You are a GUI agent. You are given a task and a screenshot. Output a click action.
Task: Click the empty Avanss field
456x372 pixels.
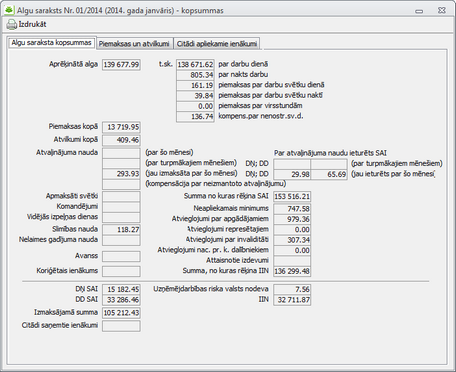click(121, 256)
